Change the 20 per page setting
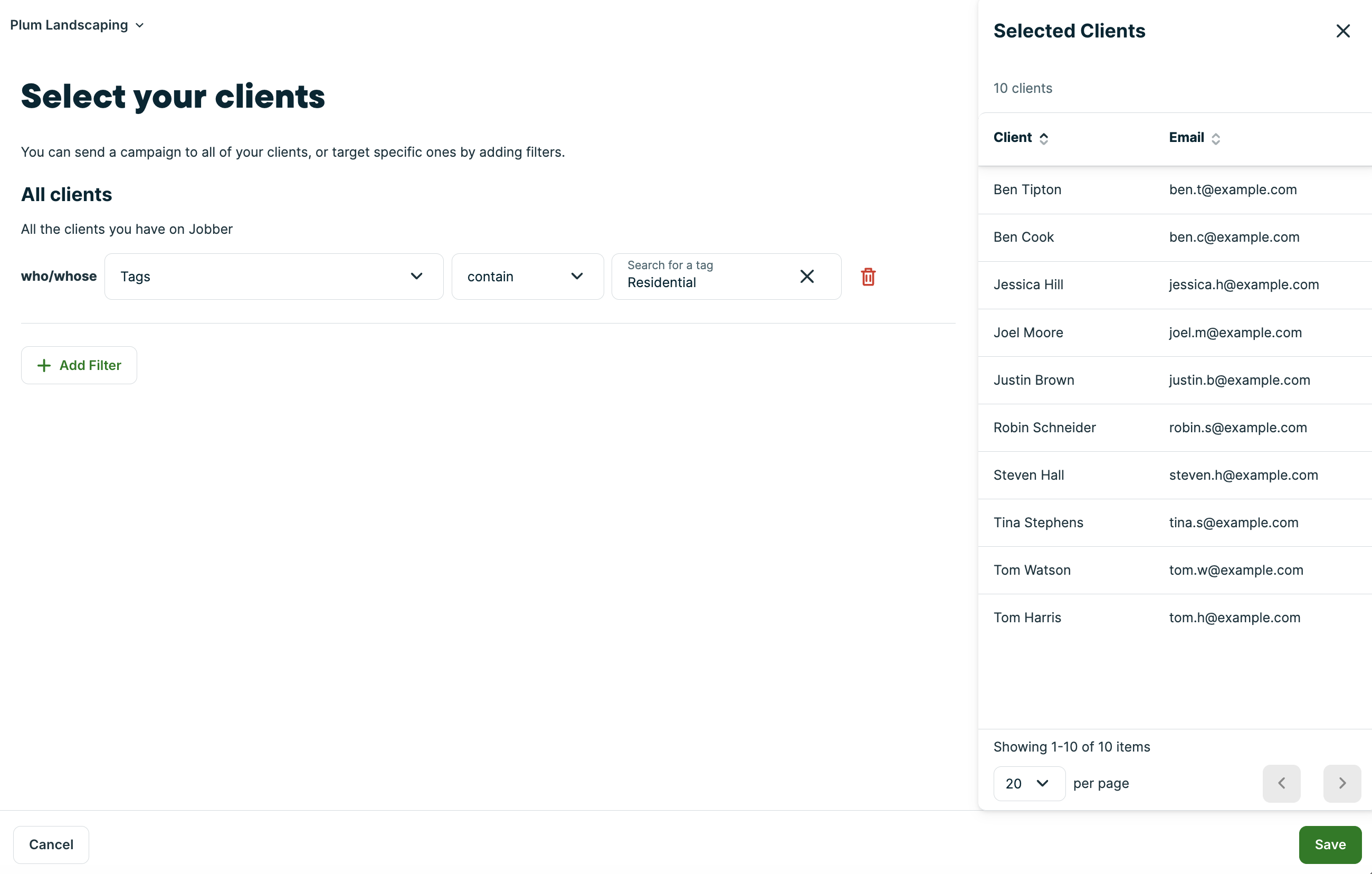The height and width of the screenshot is (874, 1372). [1028, 783]
